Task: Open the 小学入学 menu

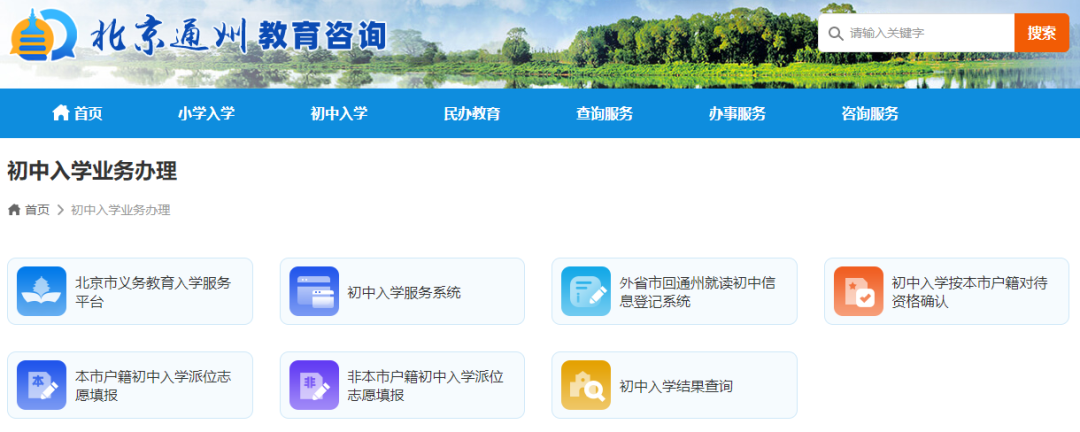Action: pos(206,114)
